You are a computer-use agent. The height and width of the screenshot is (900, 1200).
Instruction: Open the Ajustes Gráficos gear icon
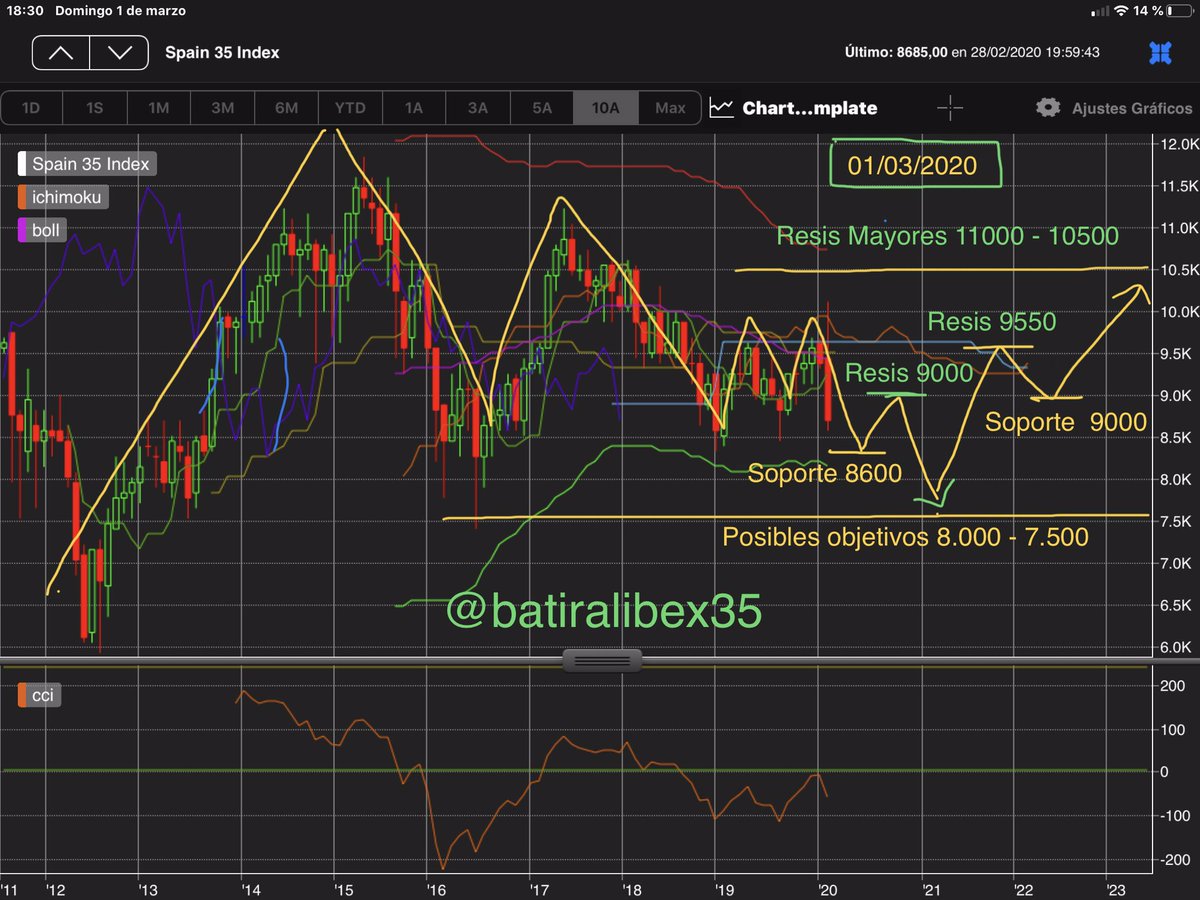tap(1047, 108)
